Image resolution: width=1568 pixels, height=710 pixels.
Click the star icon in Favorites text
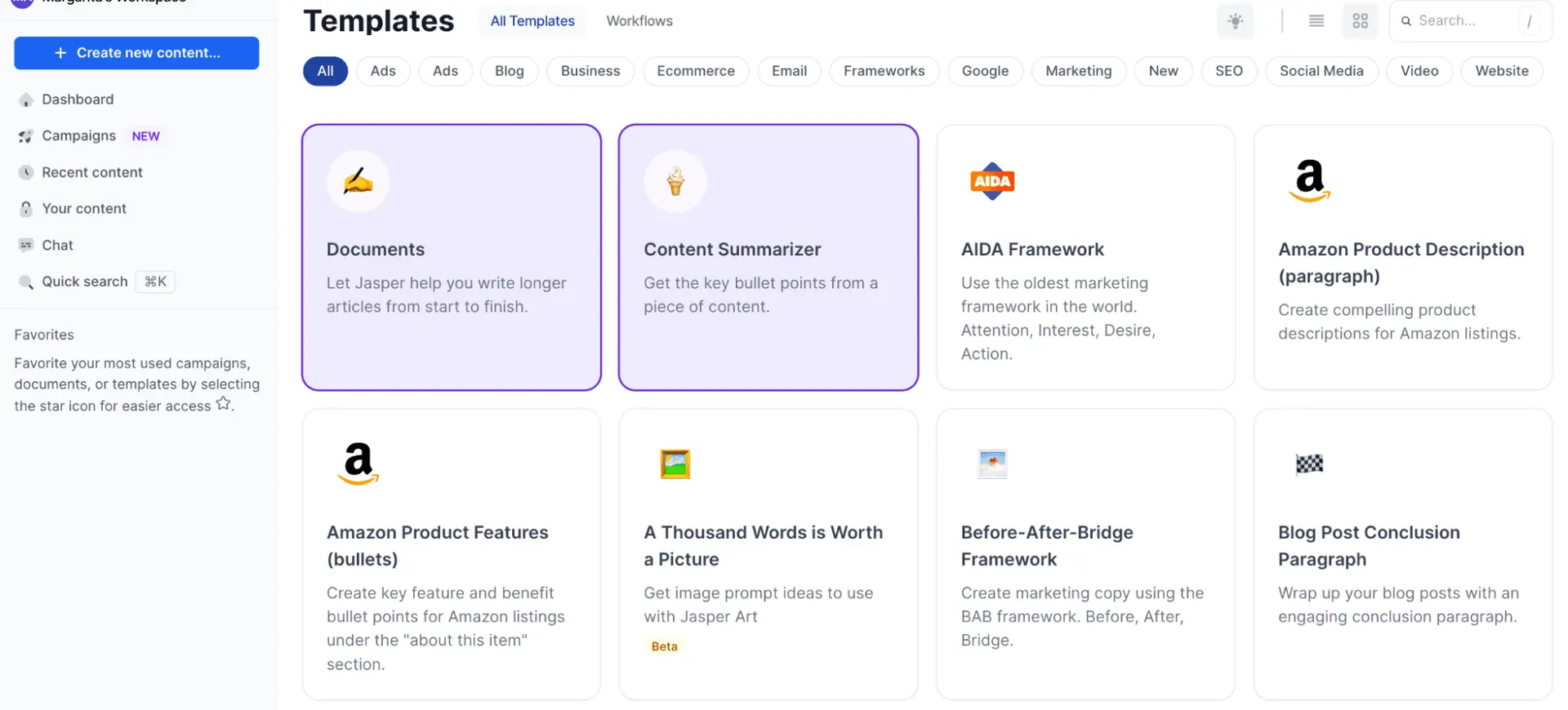point(223,404)
